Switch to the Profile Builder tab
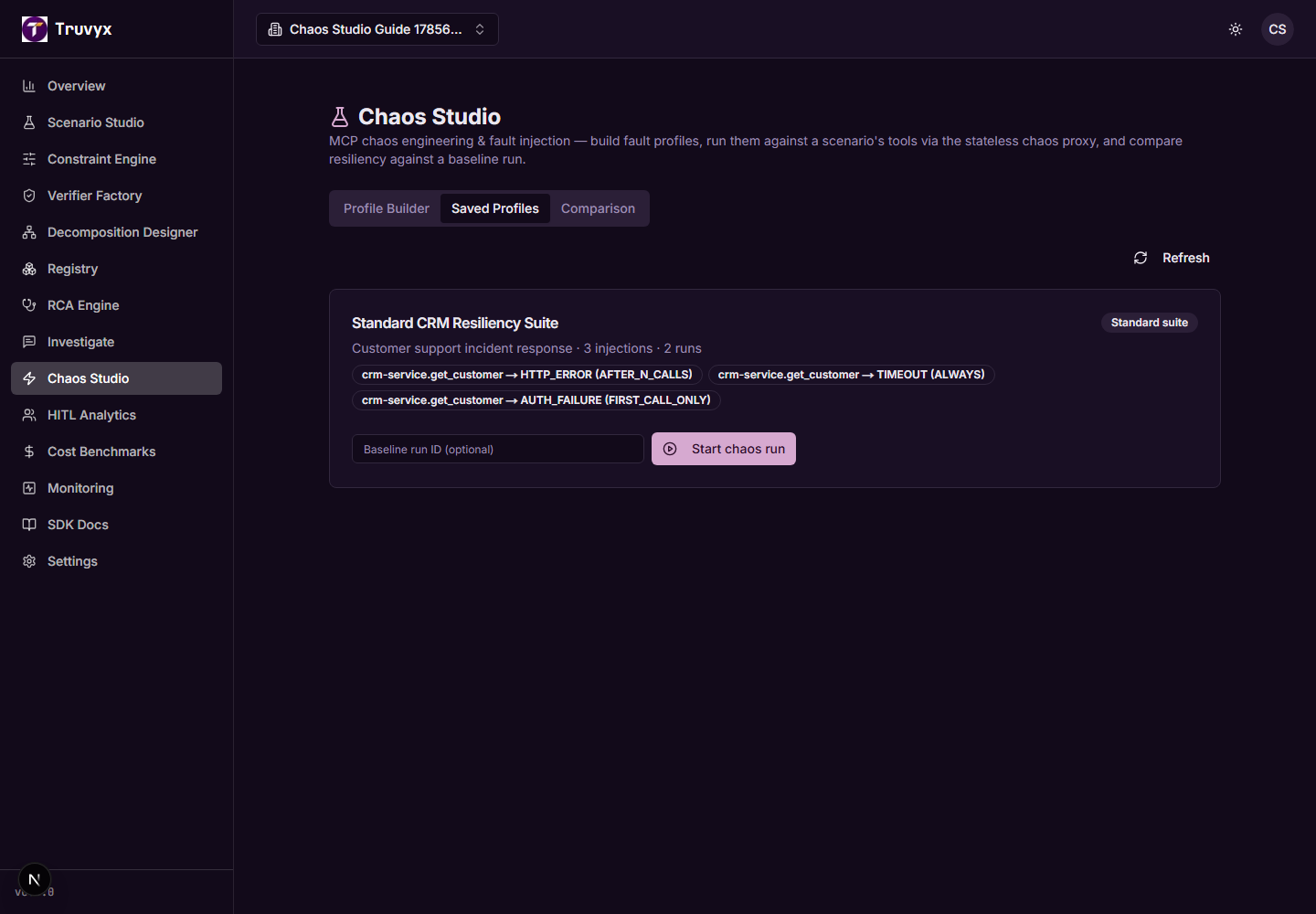The height and width of the screenshot is (914, 1316). pyautogui.click(x=387, y=208)
